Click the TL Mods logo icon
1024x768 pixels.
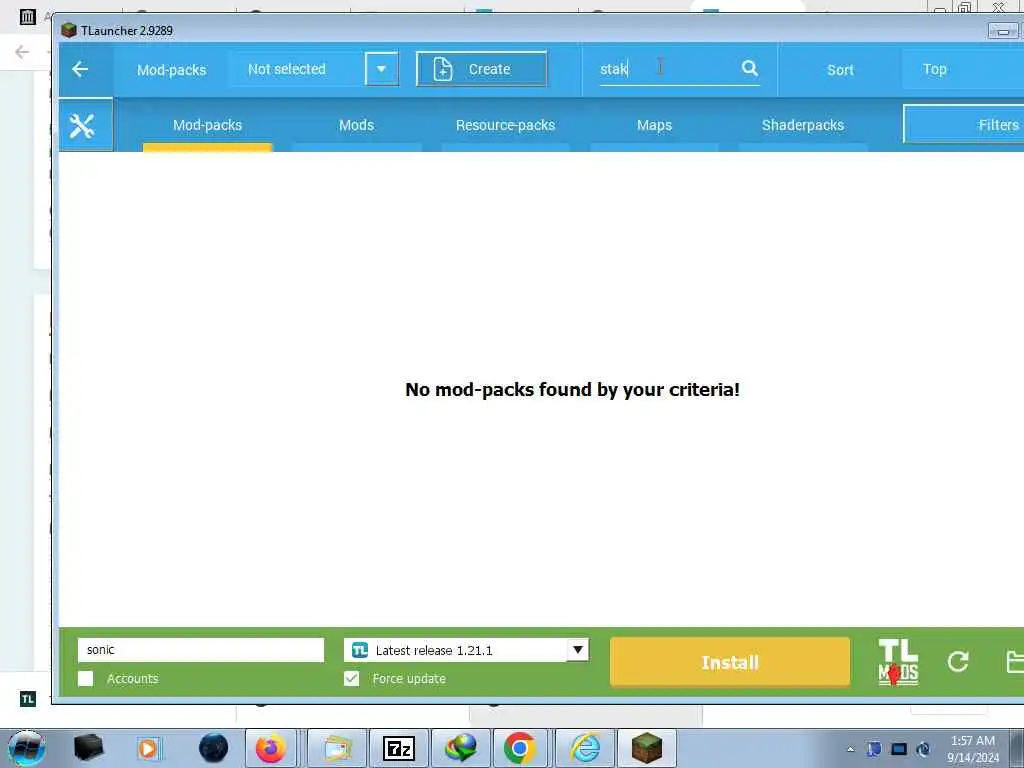click(x=898, y=662)
